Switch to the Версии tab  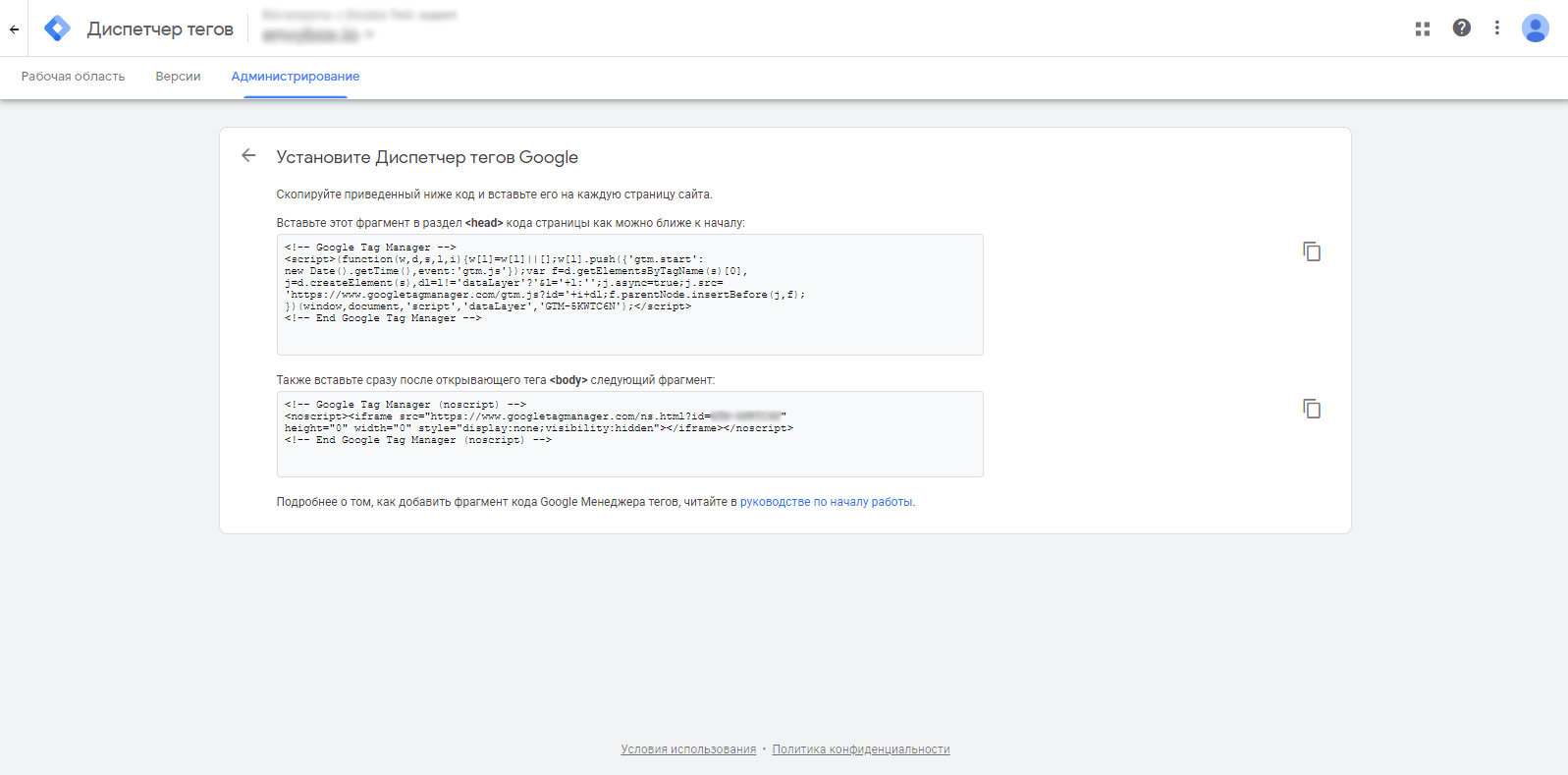point(178,77)
